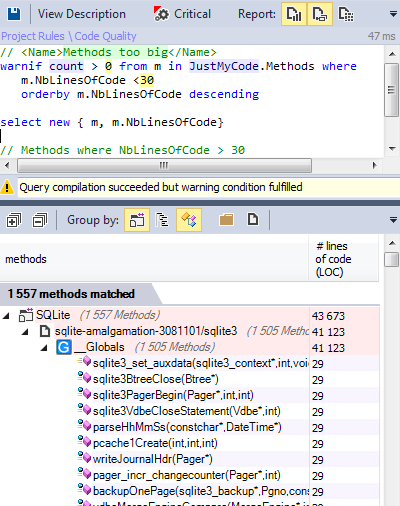Click the code editor horizontal scrollbar thumb
The height and width of the screenshot is (506, 400).
point(164,165)
